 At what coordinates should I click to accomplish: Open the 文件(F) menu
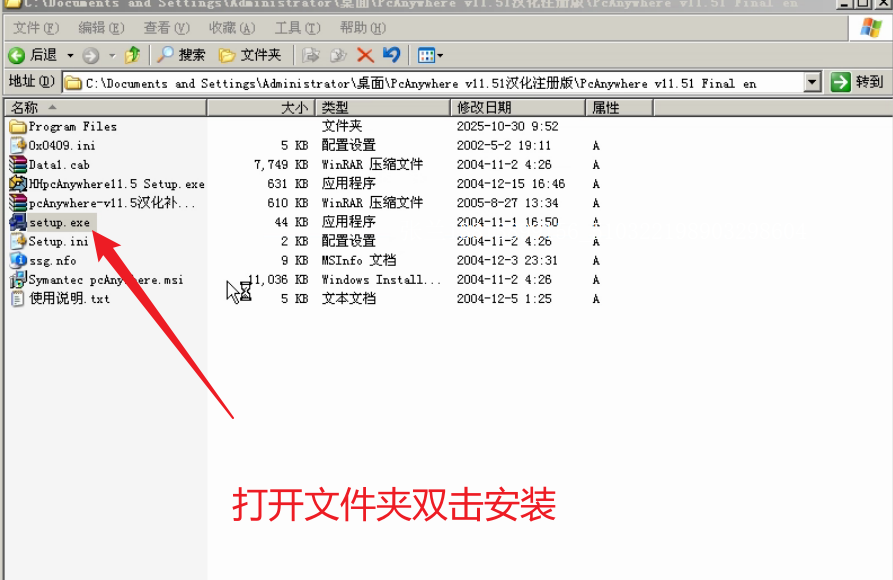36,27
